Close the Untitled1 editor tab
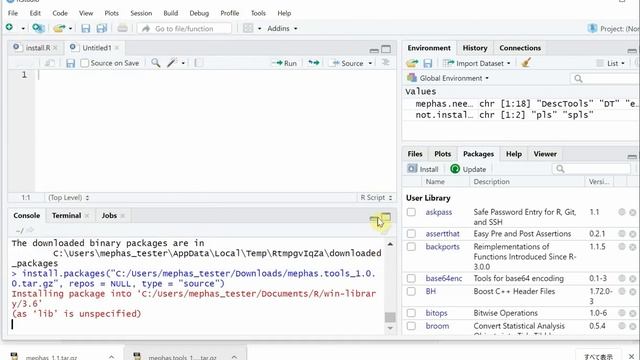 tap(117, 48)
